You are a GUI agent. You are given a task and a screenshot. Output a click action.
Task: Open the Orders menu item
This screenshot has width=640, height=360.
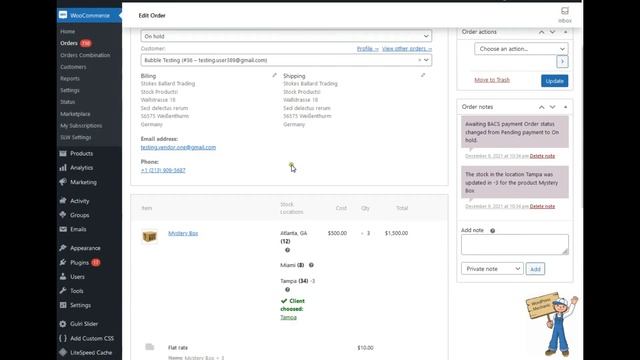tap(69, 43)
